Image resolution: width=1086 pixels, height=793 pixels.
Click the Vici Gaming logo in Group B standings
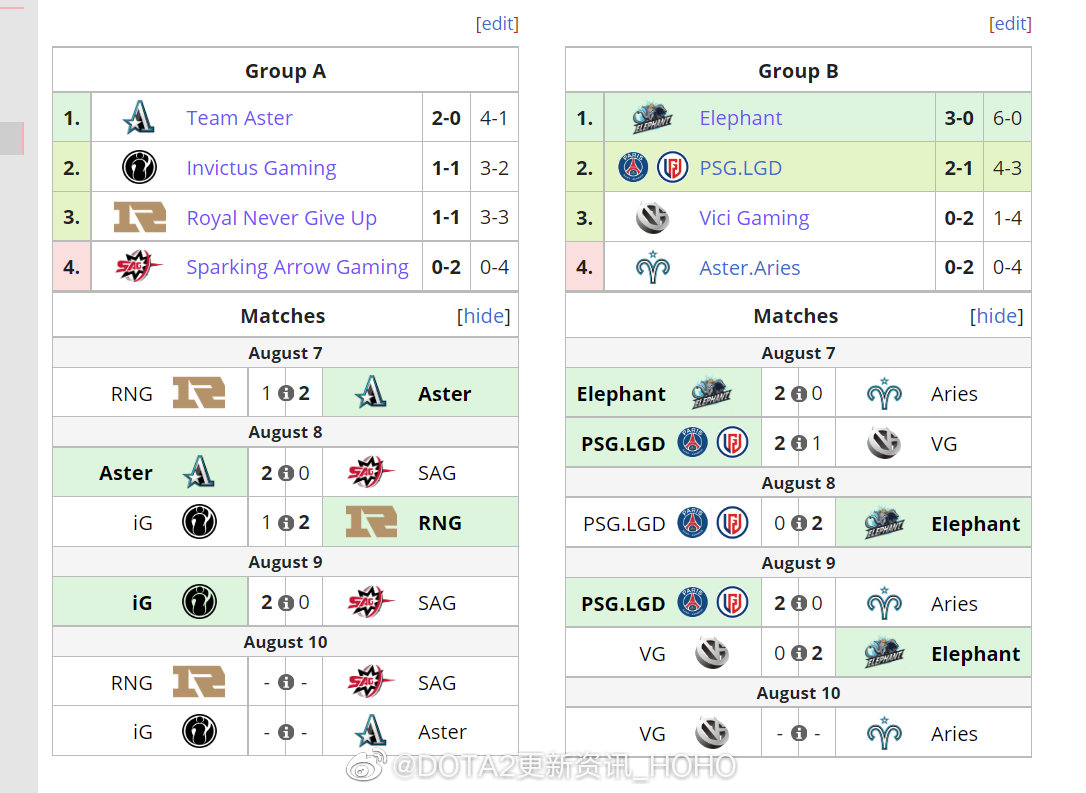(x=652, y=217)
